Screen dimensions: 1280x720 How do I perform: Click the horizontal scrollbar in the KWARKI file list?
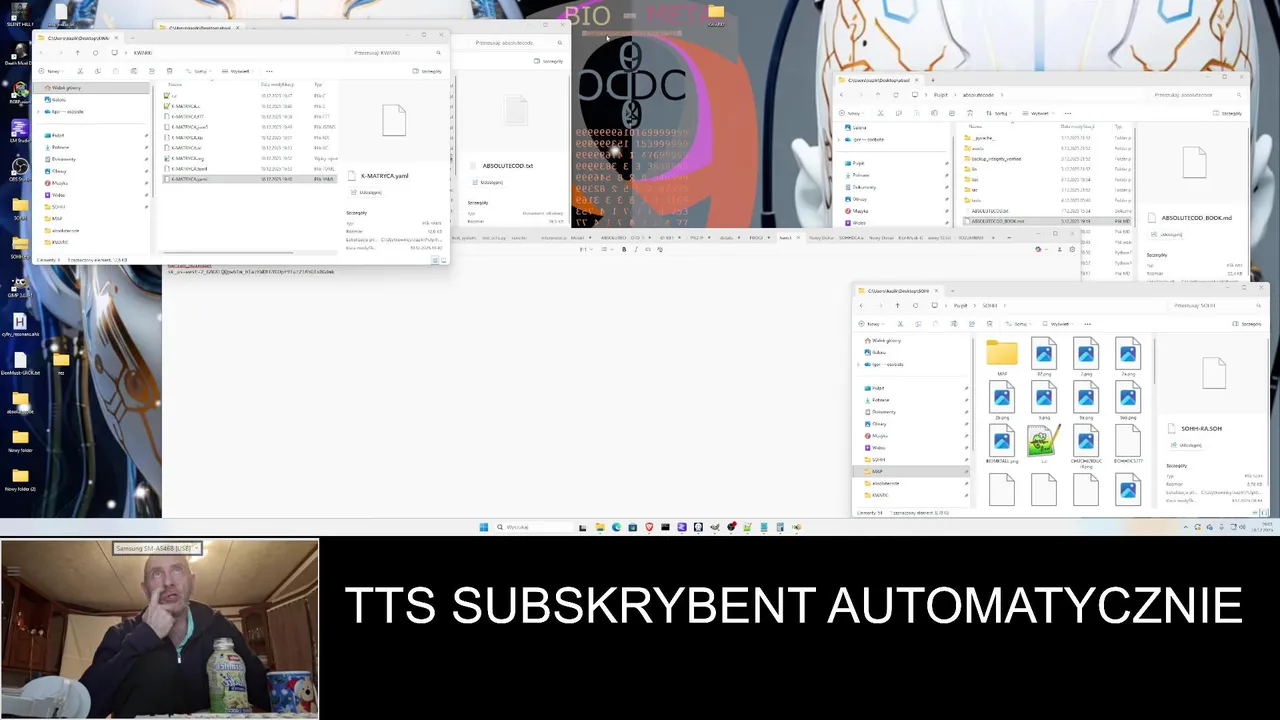(228, 253)
